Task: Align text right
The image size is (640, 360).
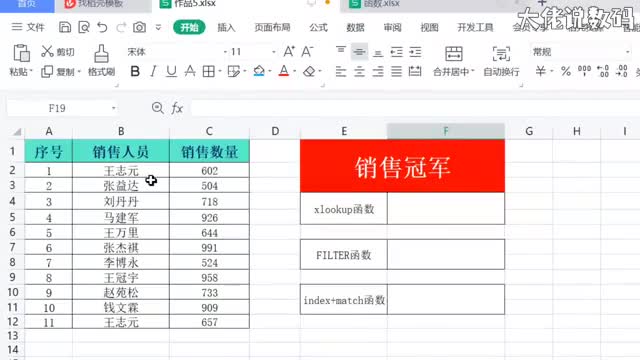Action: coord(378,72)
